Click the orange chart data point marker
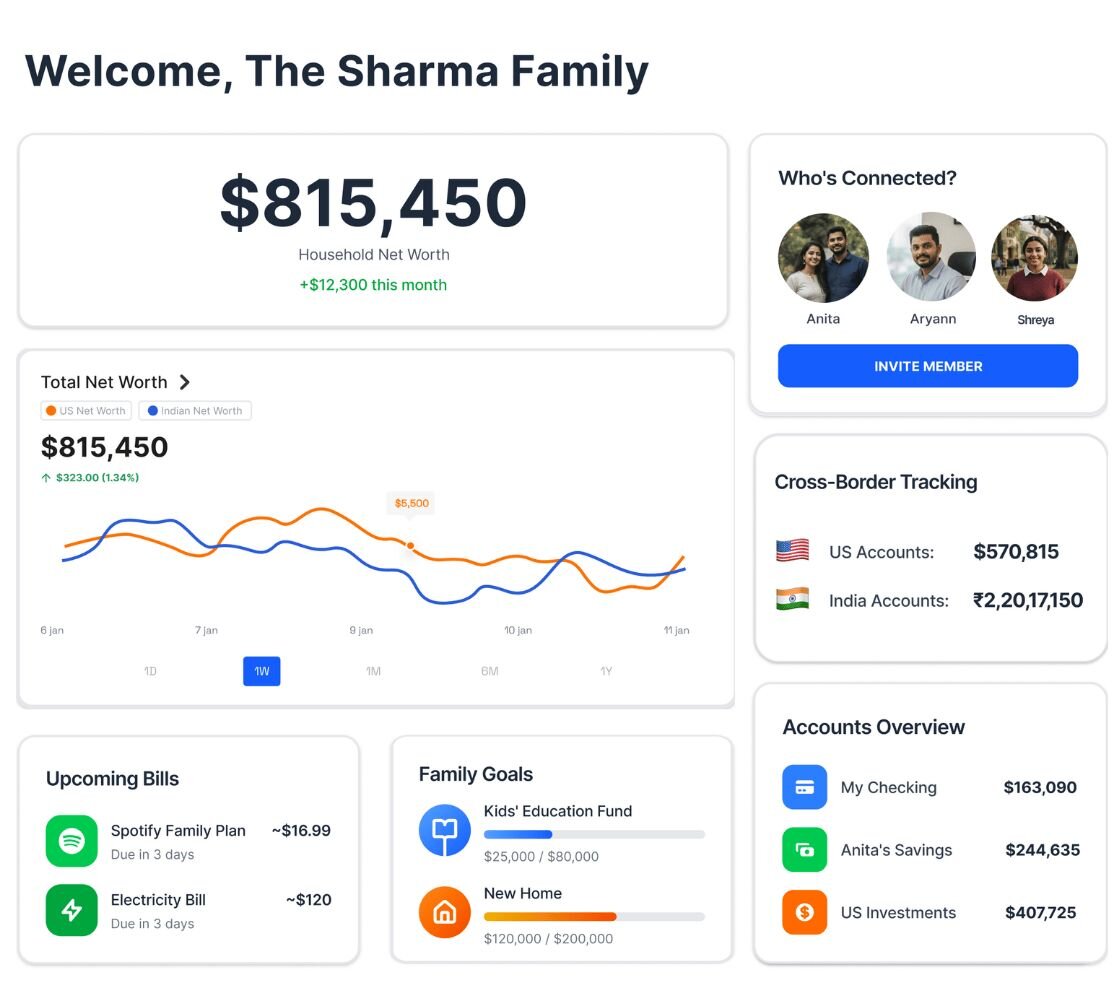 click(410, 545)
